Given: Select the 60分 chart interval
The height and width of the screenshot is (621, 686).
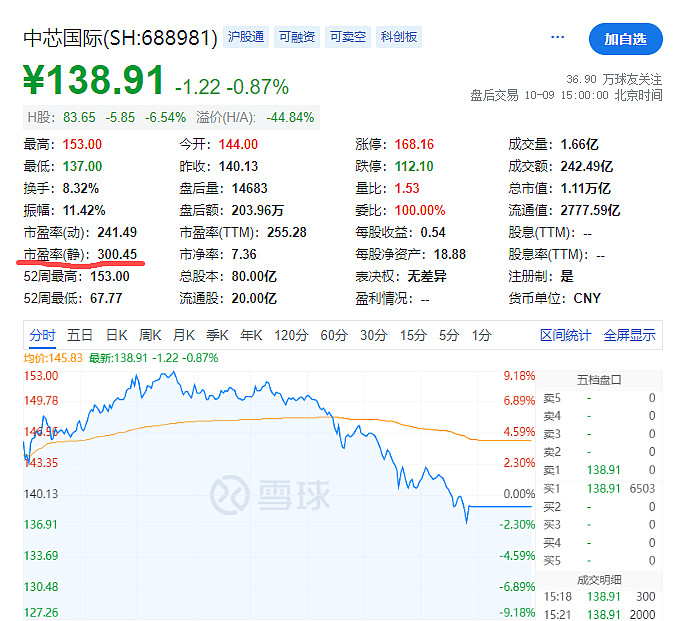Looking at the screenshot, I should coord(334,335).
